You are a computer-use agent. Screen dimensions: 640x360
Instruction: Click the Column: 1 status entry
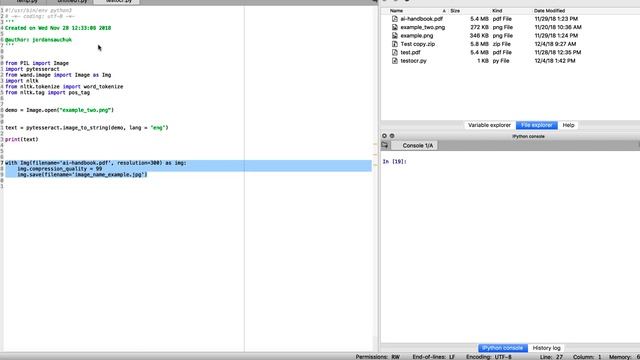587,357
